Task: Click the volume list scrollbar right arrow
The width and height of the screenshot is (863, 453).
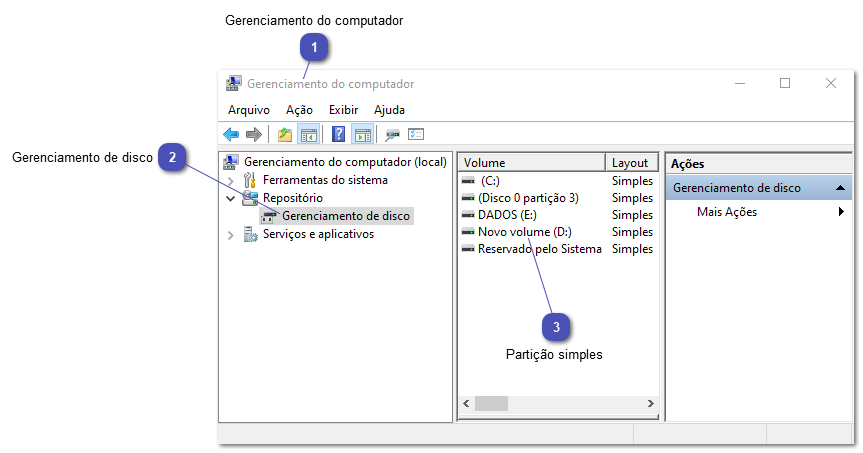Action: (651, 403)
